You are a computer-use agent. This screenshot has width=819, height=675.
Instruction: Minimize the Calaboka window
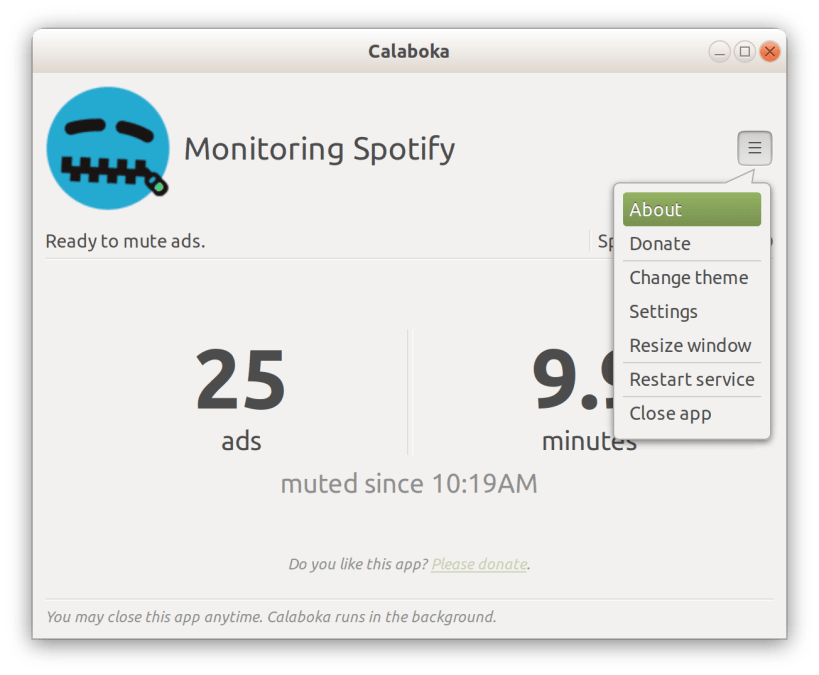click(x=719, y=52)
